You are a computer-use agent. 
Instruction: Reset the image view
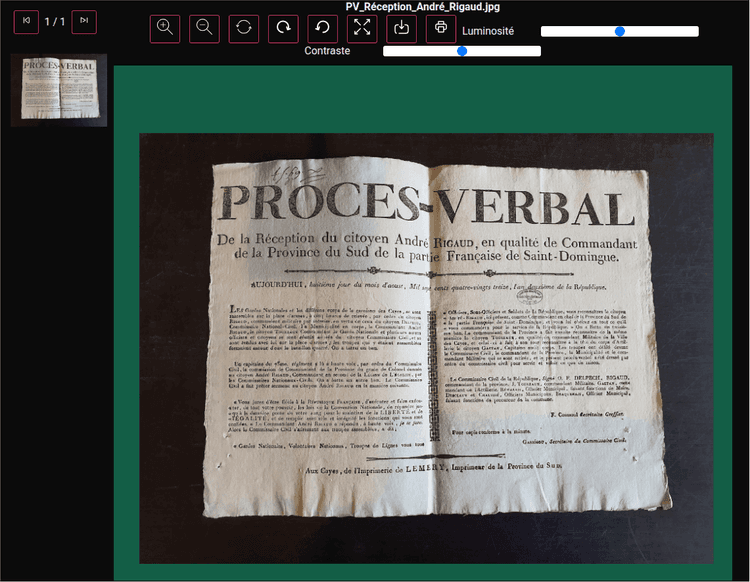point(244,29)
